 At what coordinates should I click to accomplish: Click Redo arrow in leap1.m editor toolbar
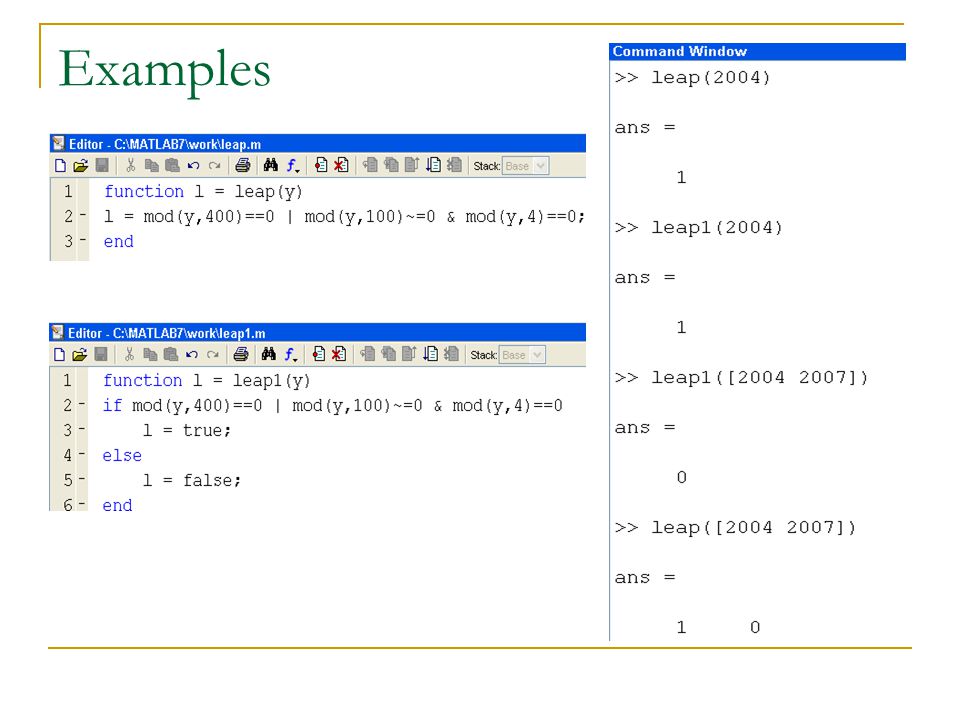[212, 354]
